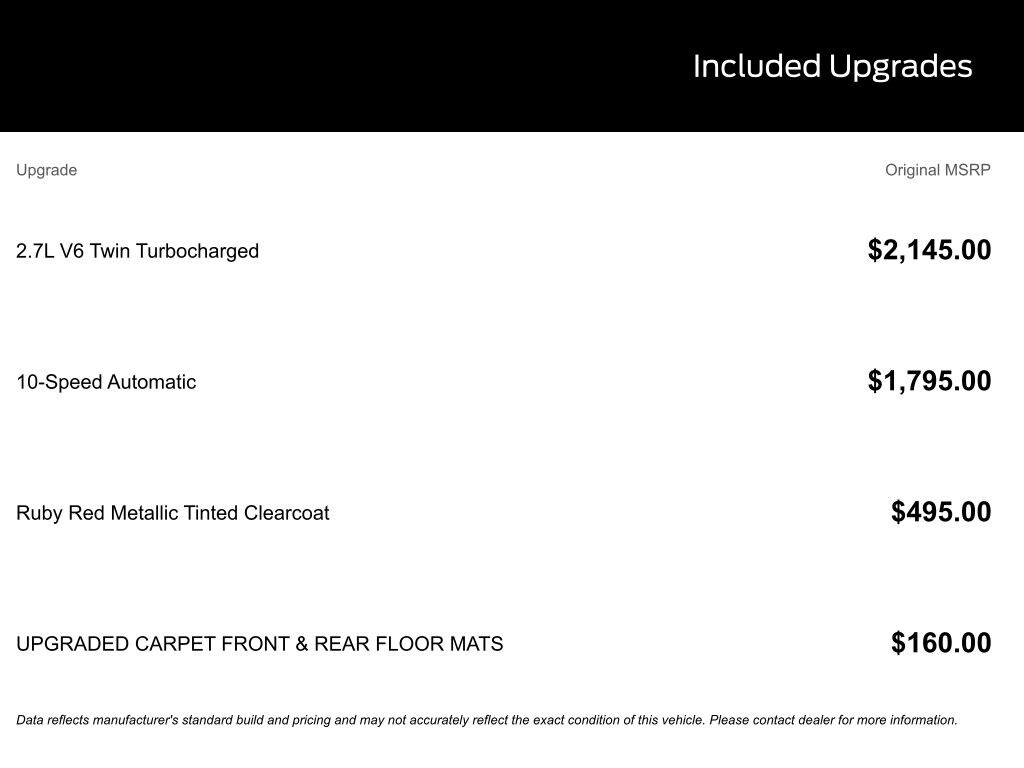
Task: Select Ruby Red Metallic Tinted Clearcoat
Action: pos(172,513)
